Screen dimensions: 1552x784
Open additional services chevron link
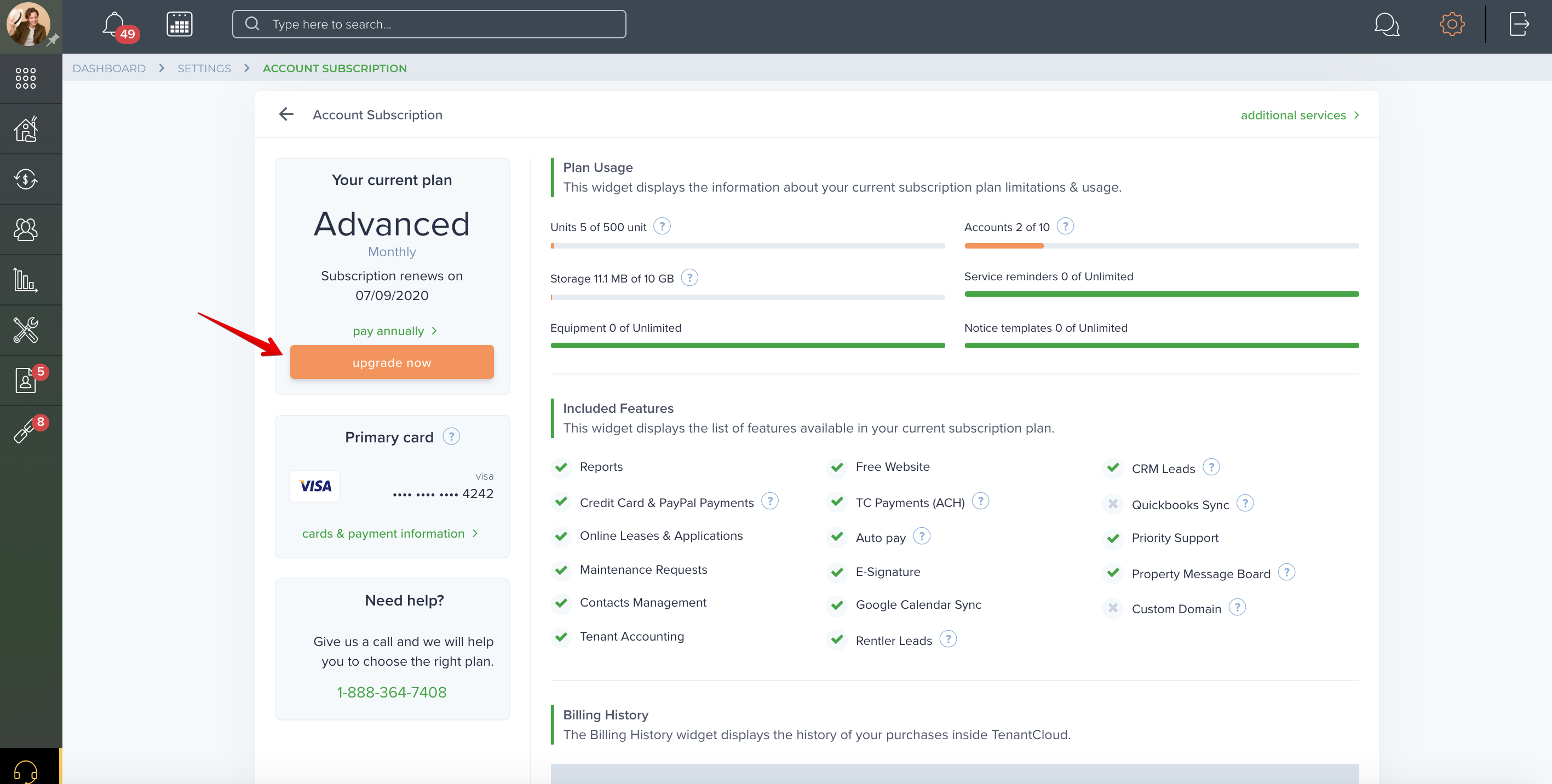1300,115
